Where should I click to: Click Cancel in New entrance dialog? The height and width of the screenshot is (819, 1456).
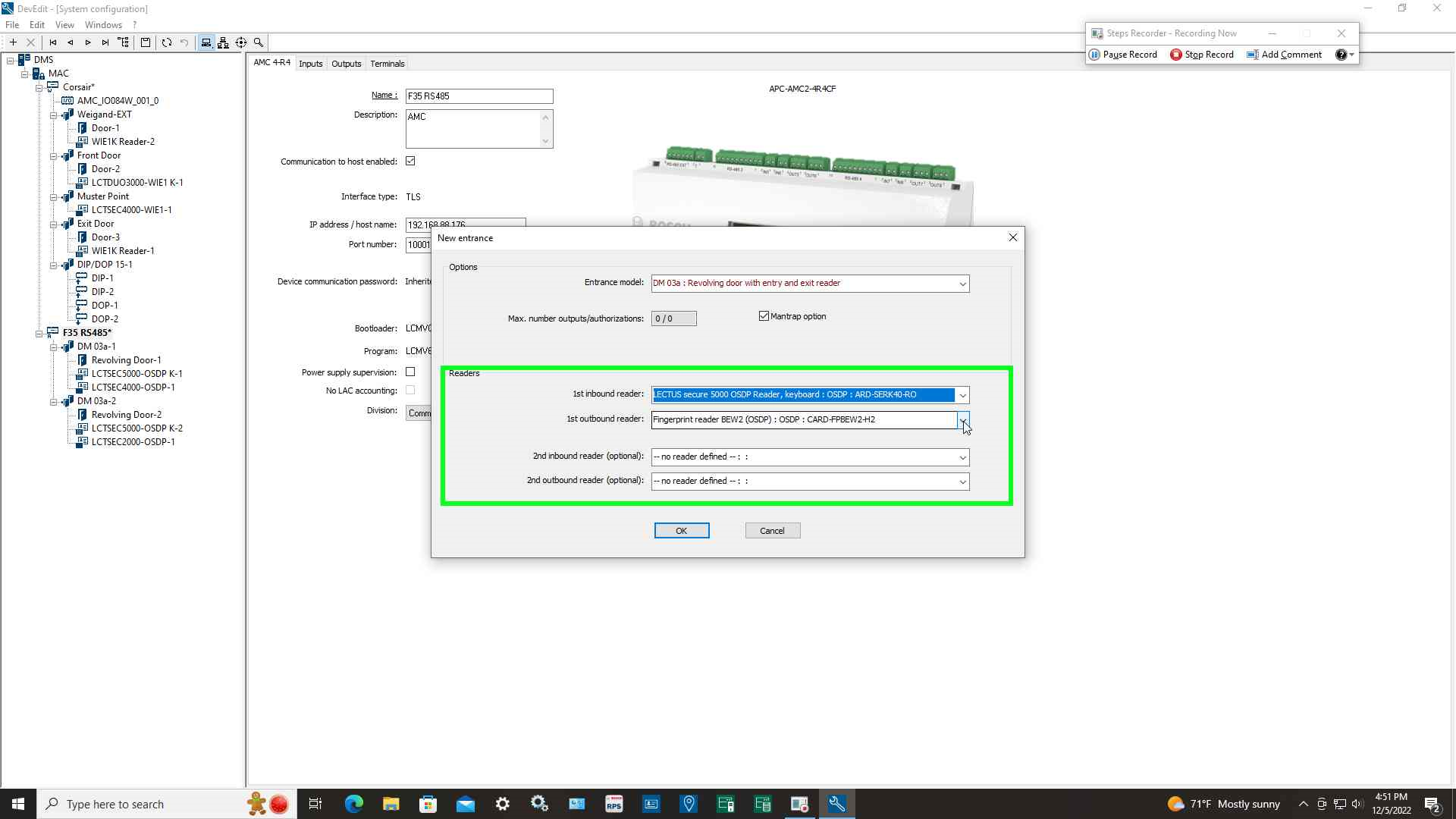pyautogui.click(x=772, y=531)
